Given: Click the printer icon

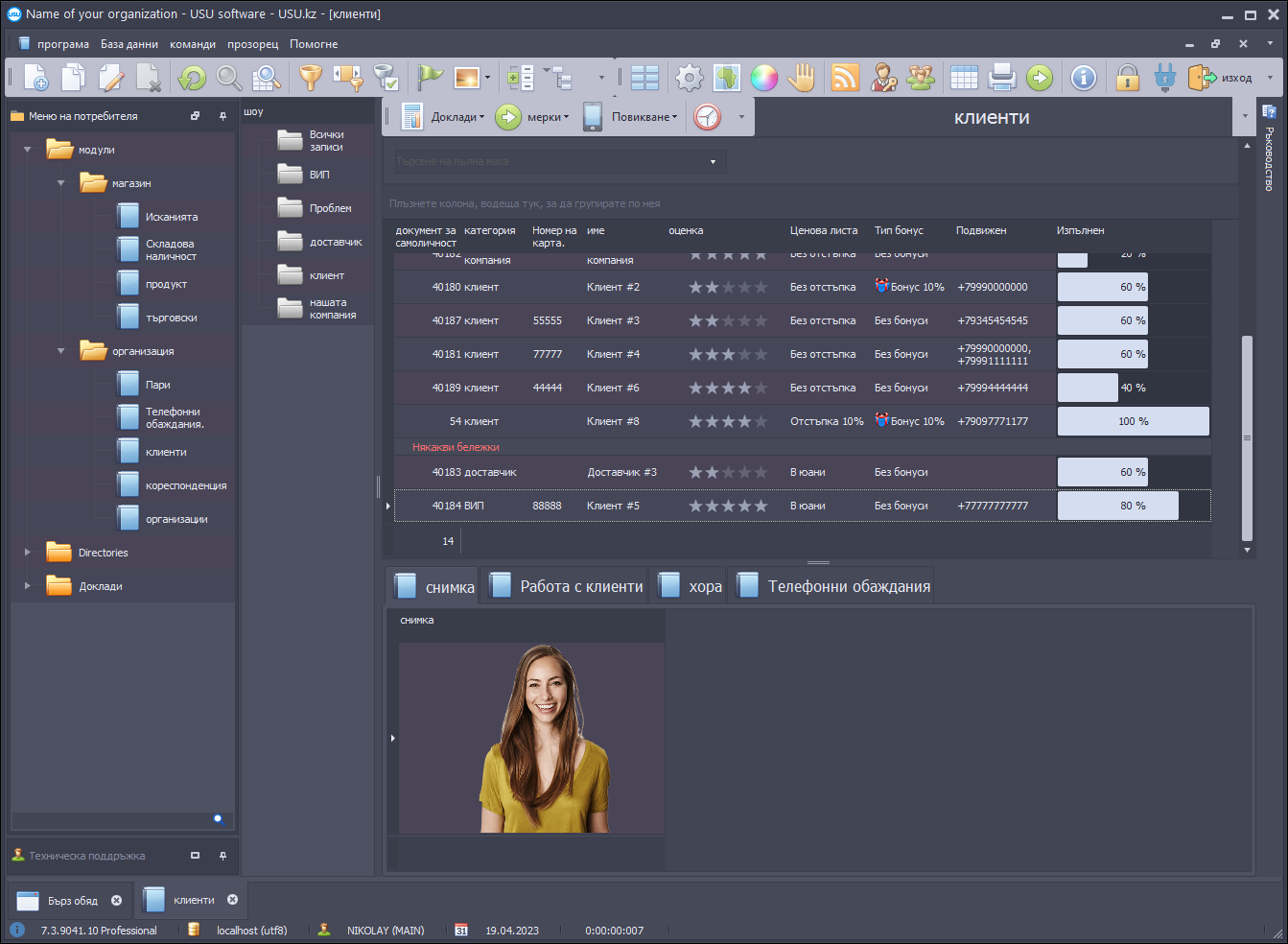Looking at the screenshot, I should [1001, 78].
